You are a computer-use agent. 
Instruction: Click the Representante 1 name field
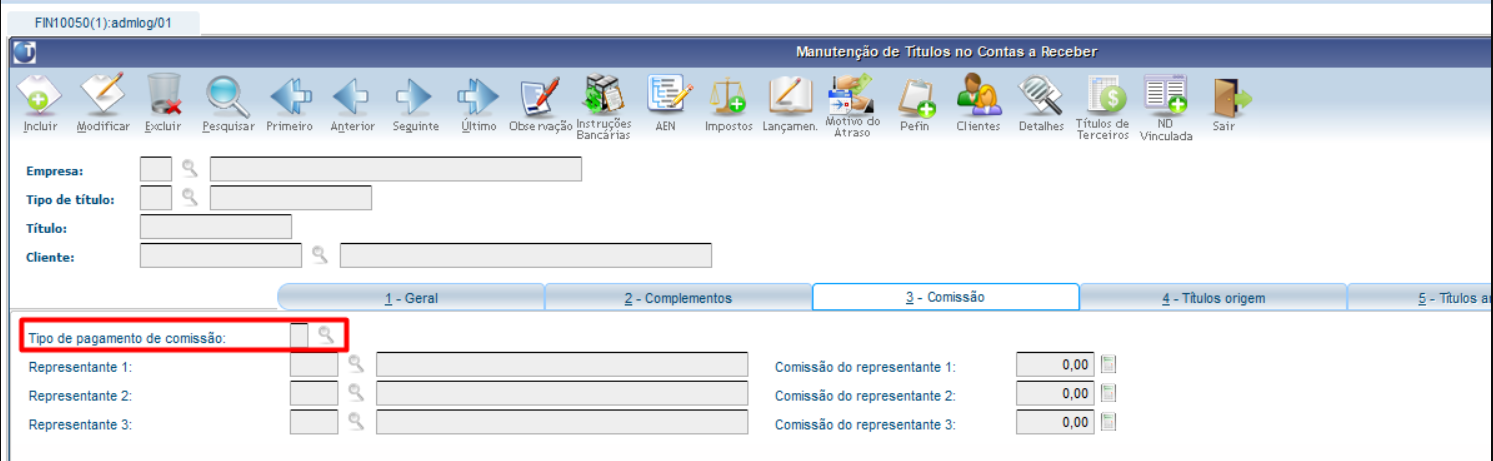click(562, 364)
